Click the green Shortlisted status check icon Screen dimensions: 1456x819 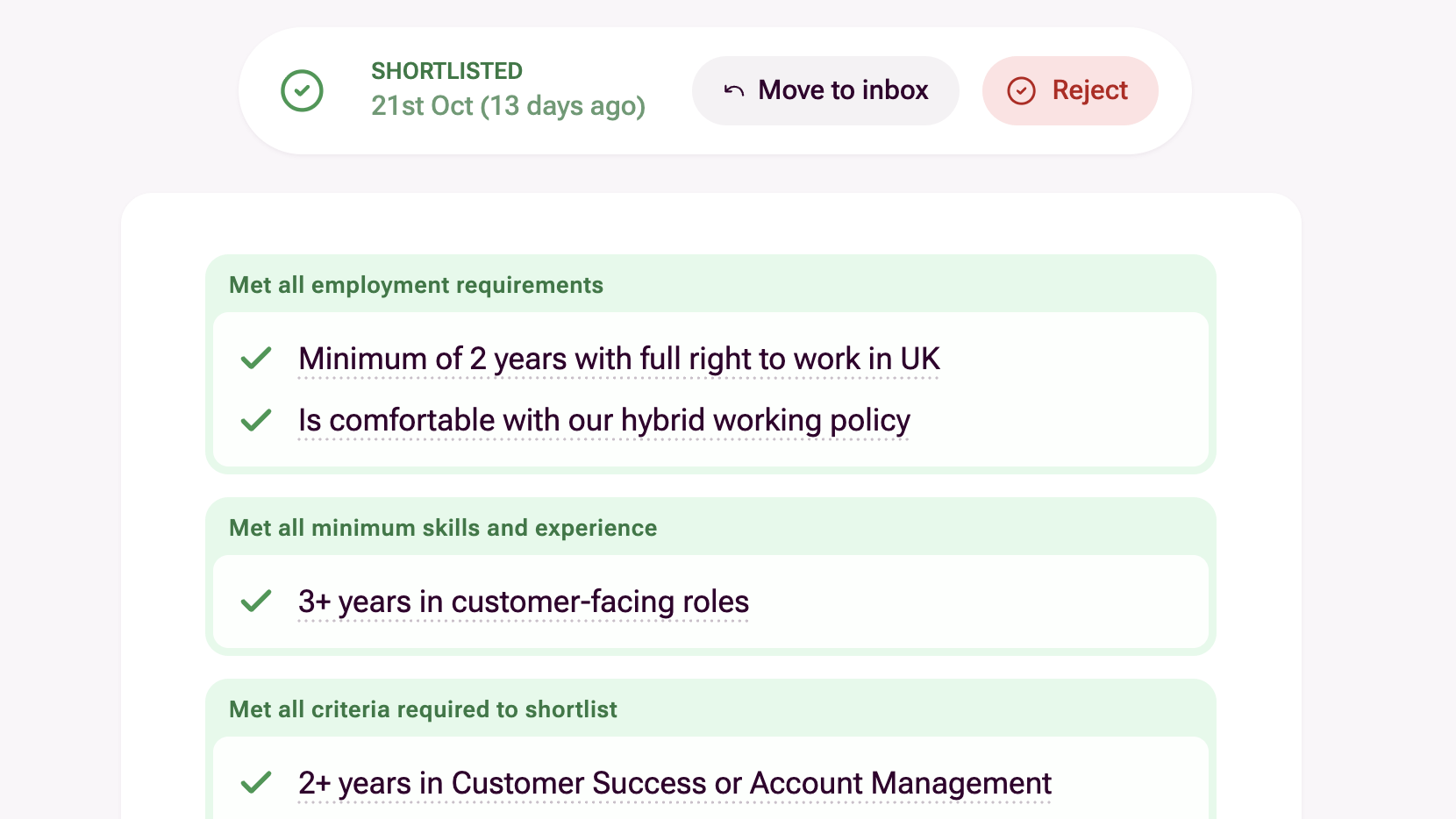pyautogui.click(x=302, y=90)
